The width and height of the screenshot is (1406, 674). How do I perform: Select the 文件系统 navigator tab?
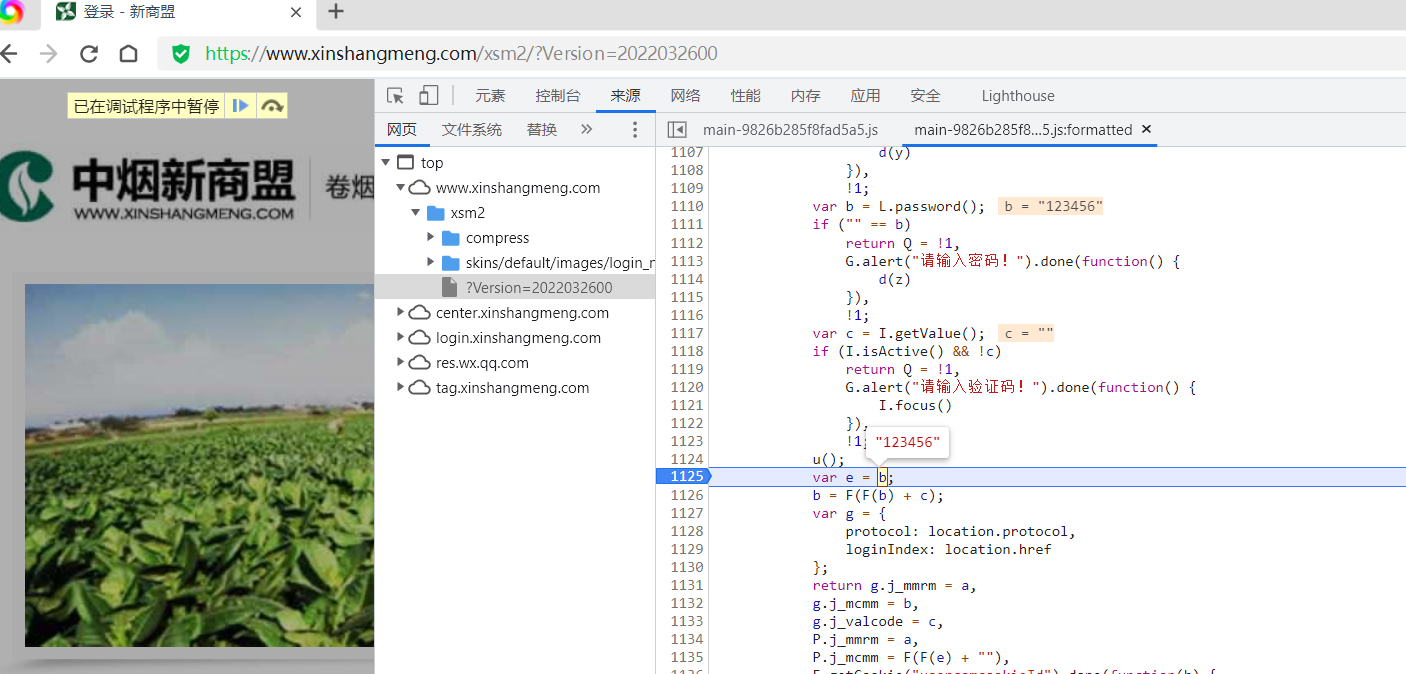pyautogui.click(x=472, y=129)
